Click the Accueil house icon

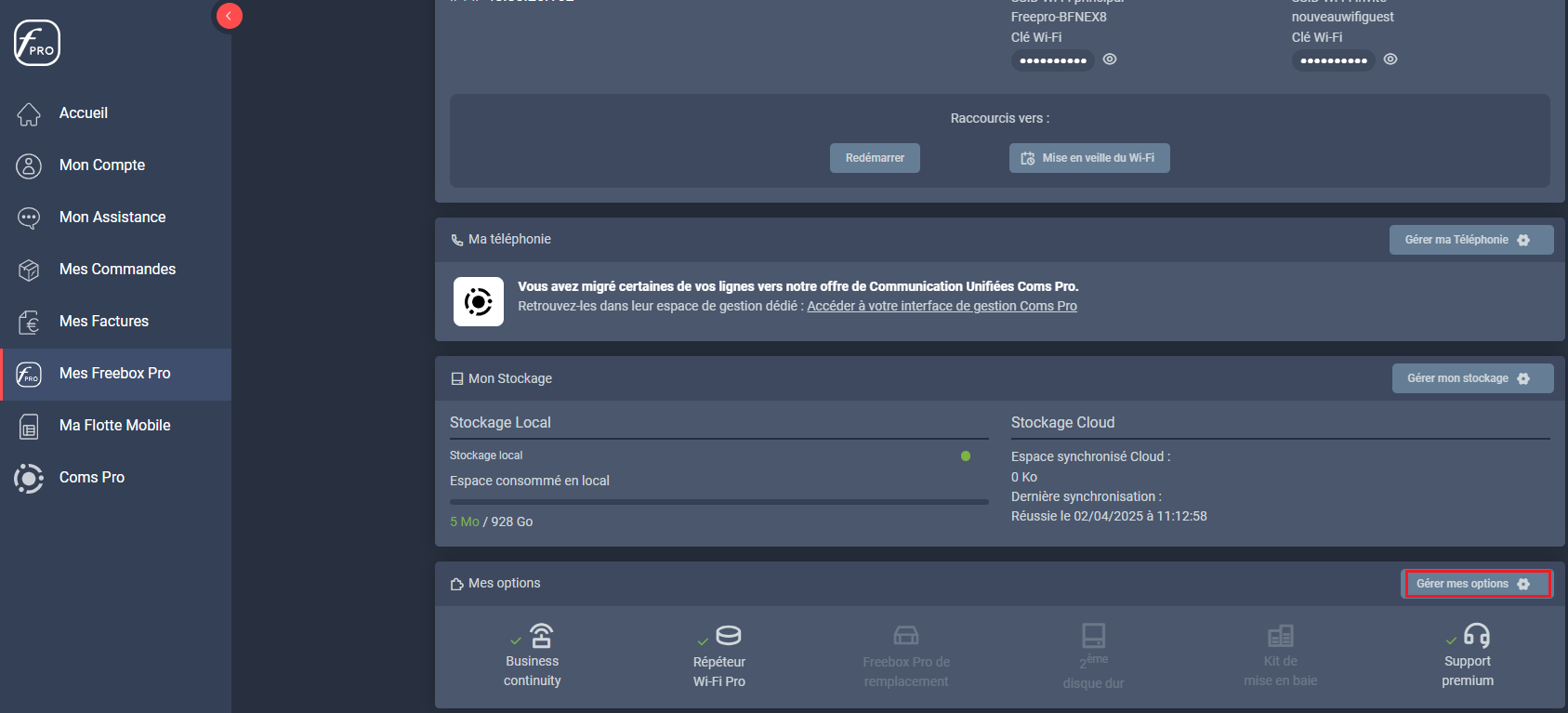click(x=29, y=113)
